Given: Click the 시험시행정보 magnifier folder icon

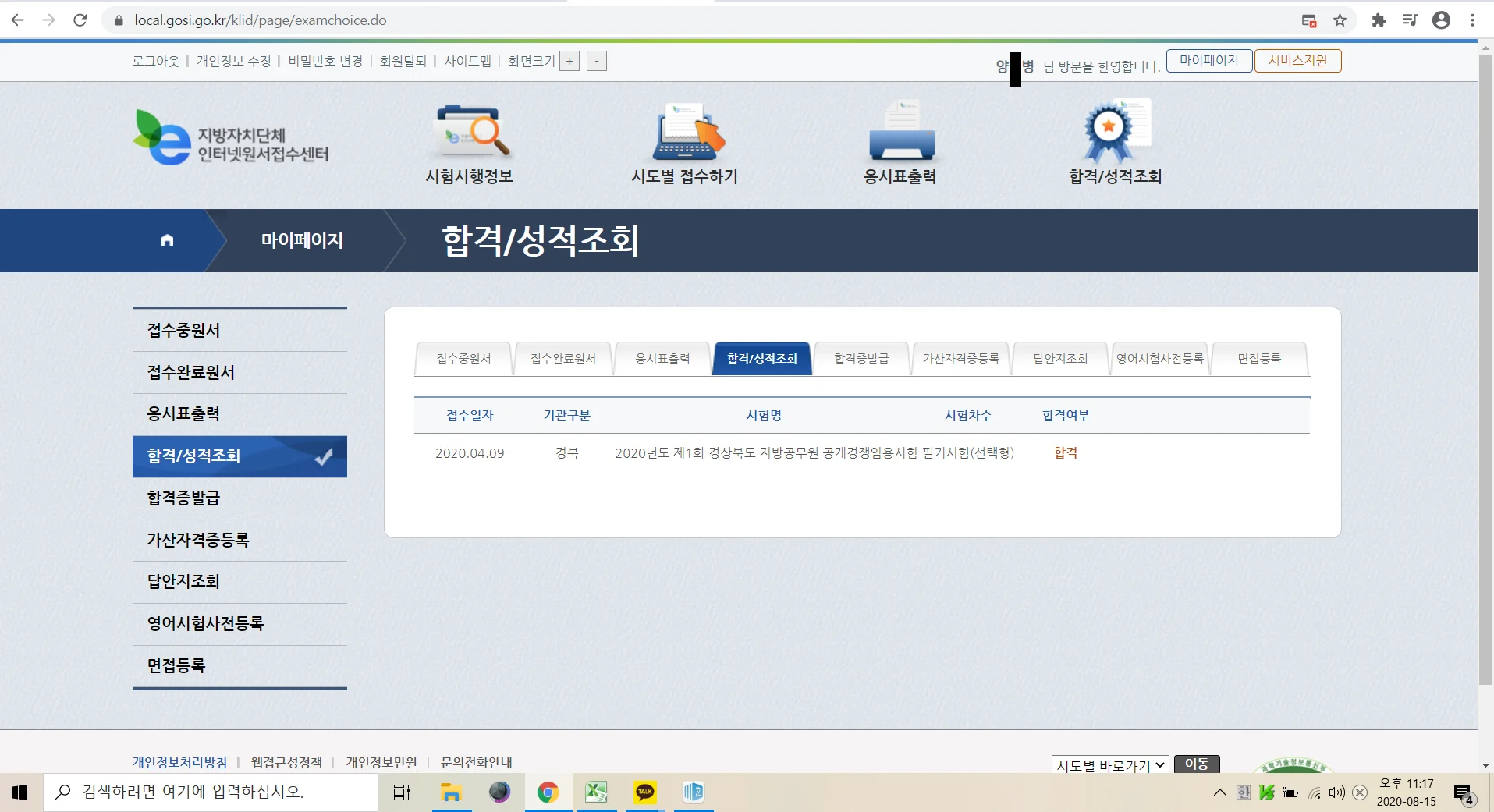Looking at the screenshot, I should click(x=470, y=133).
